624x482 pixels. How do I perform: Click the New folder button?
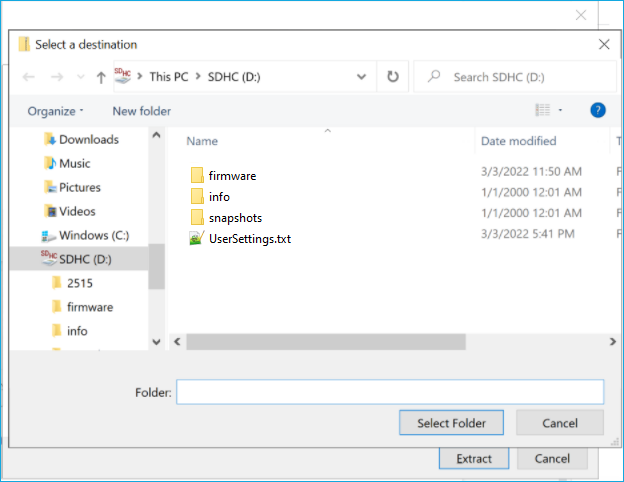(x=141, y=111)
